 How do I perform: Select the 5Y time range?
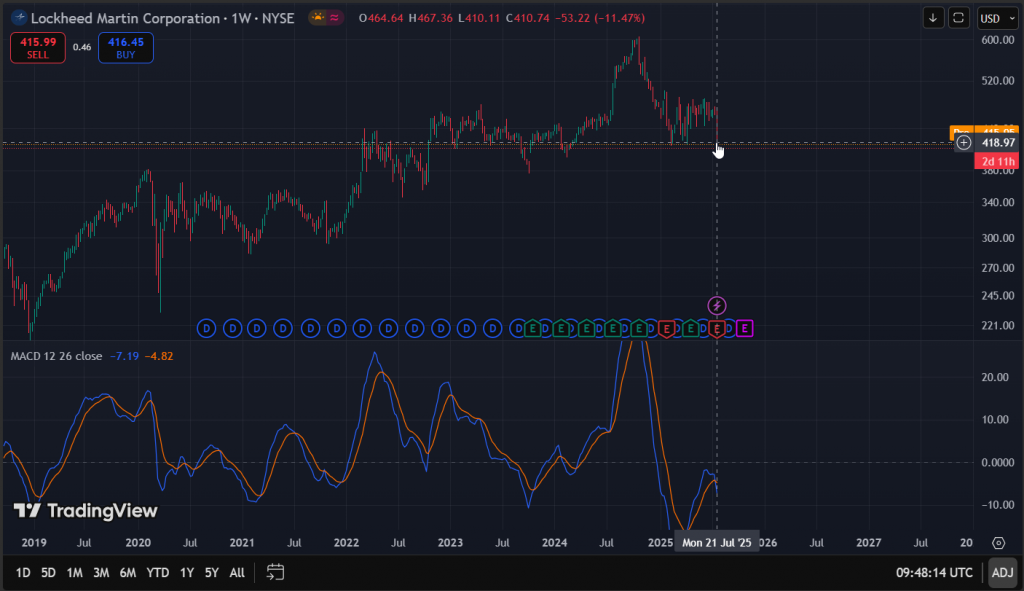[212, 573]
